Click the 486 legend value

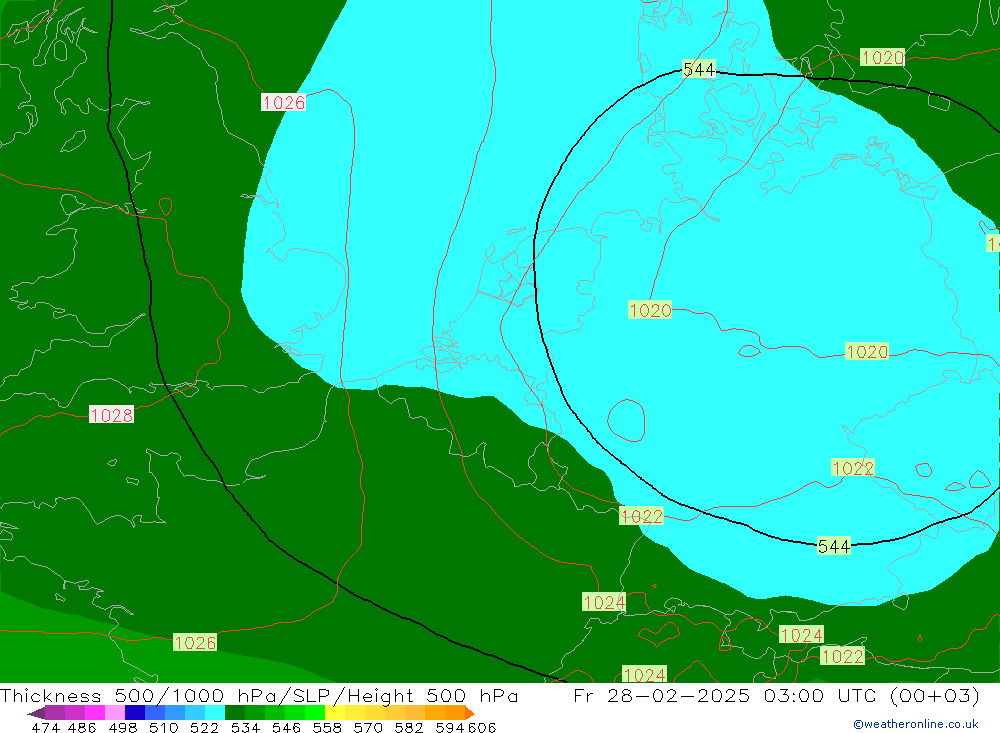click(82, 727)
